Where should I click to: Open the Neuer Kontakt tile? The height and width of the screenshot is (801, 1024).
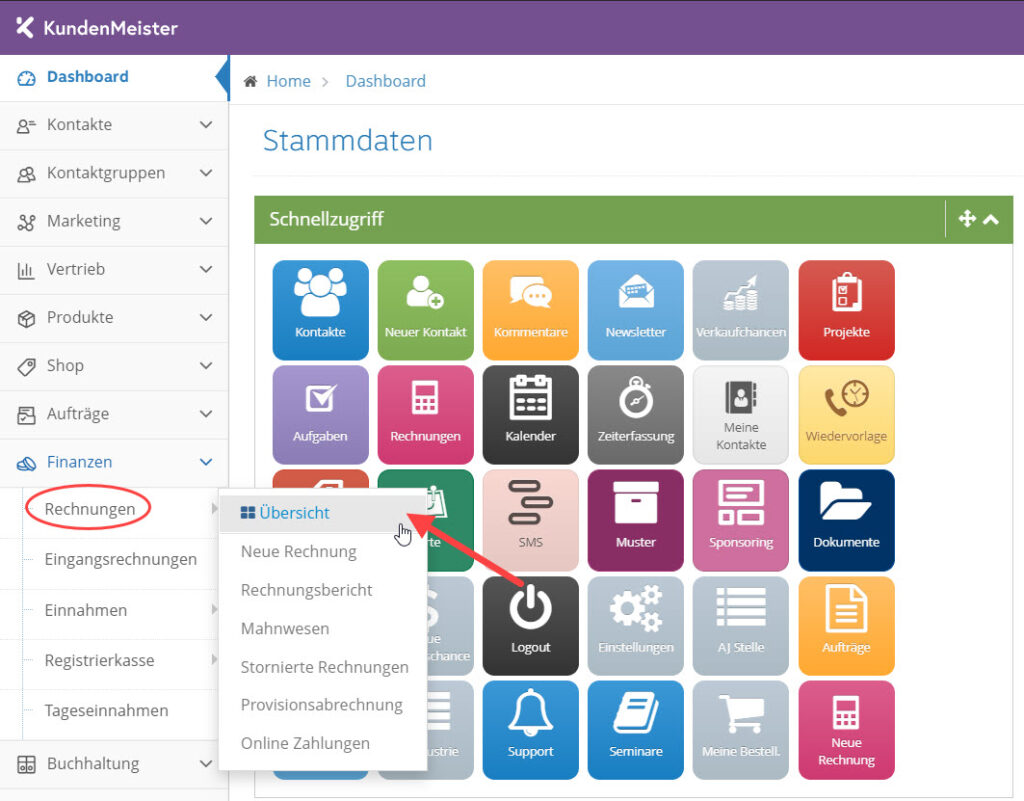pyautogui.click(x=425, y=310)
